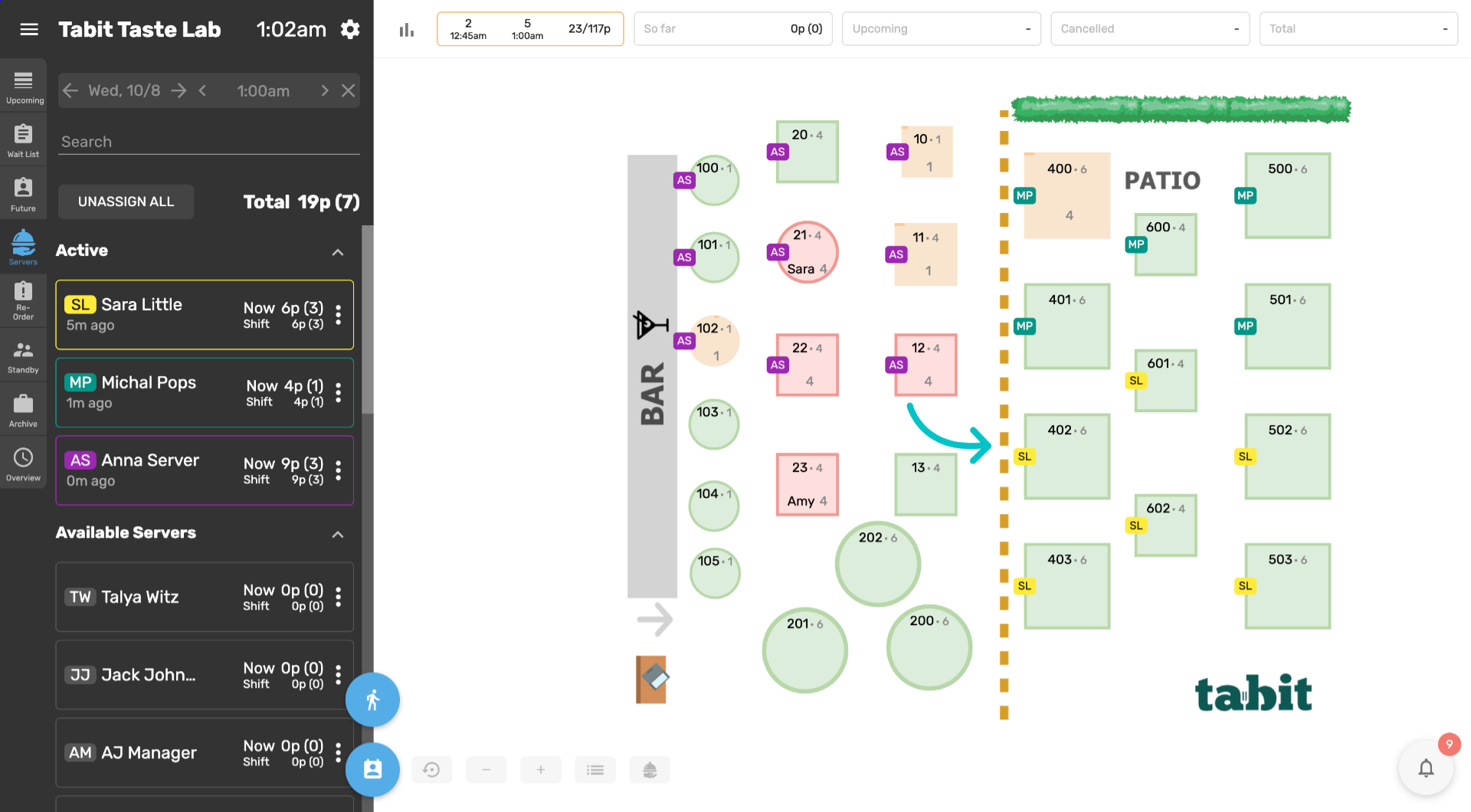Select patio table 400

click(1067, 195)
